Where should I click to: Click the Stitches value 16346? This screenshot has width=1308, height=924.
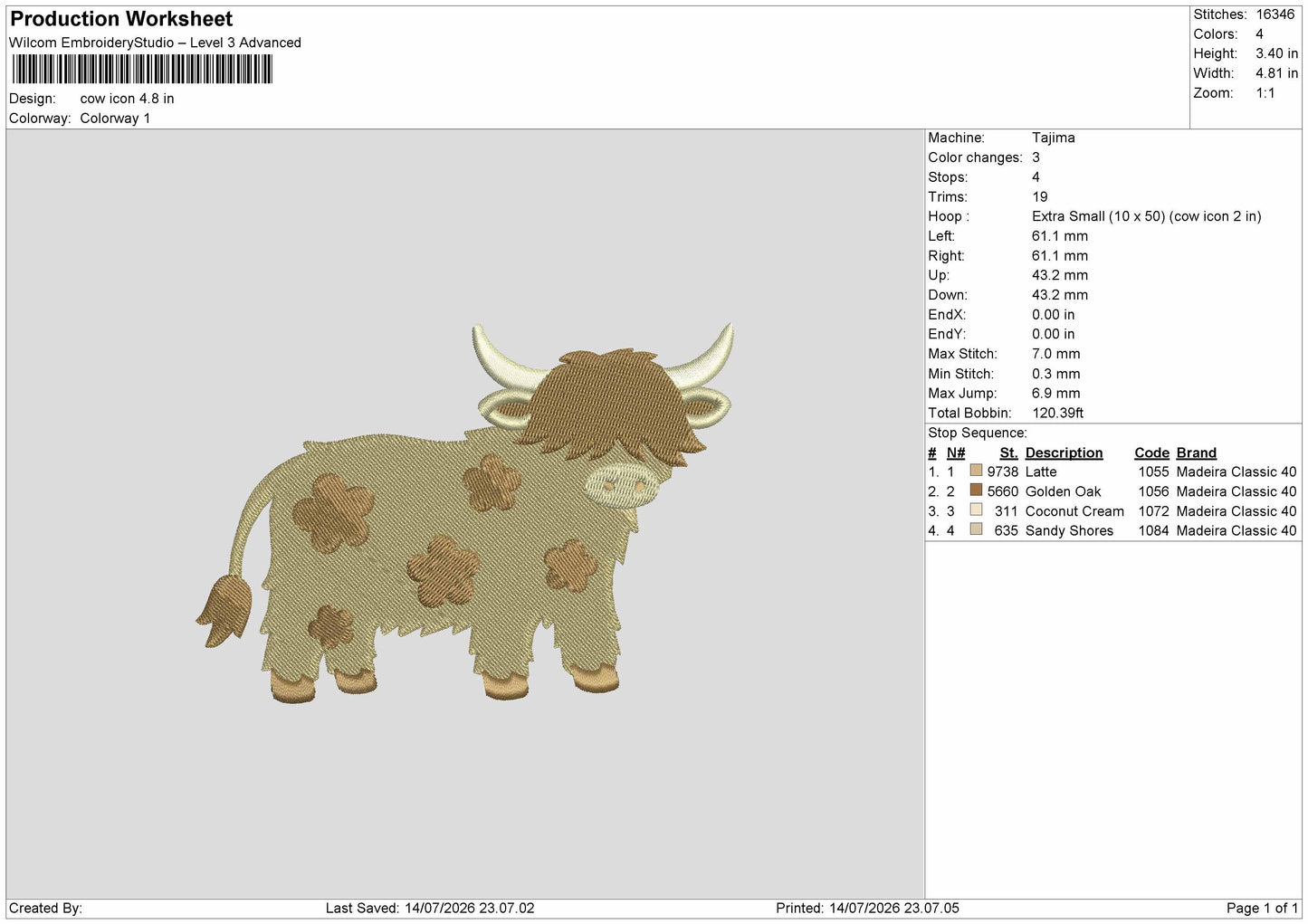pos(1275,14)
